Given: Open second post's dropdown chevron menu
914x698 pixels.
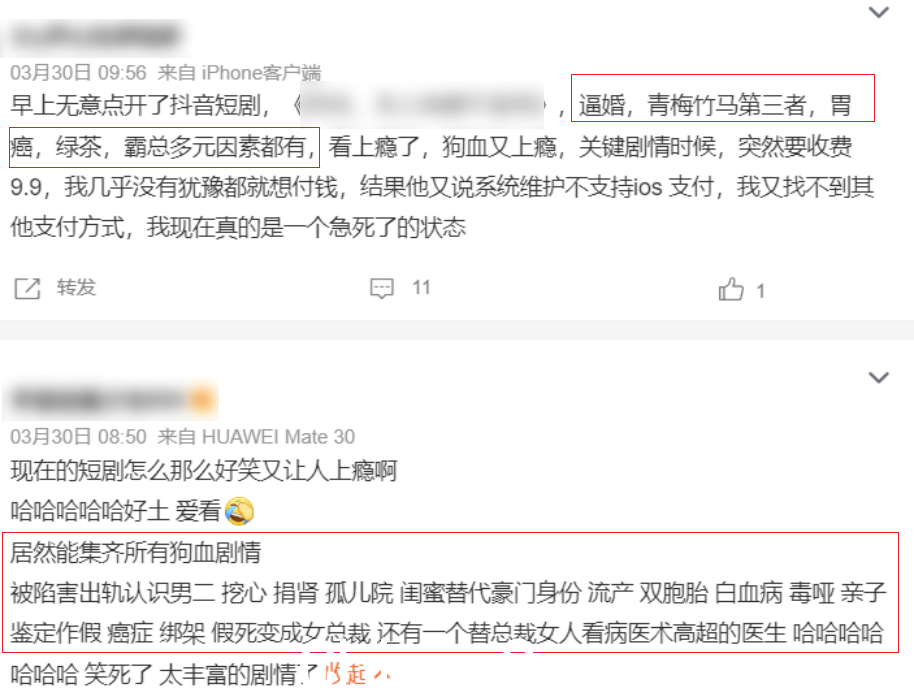Looking at the screenshot, I should click(878, 377).
